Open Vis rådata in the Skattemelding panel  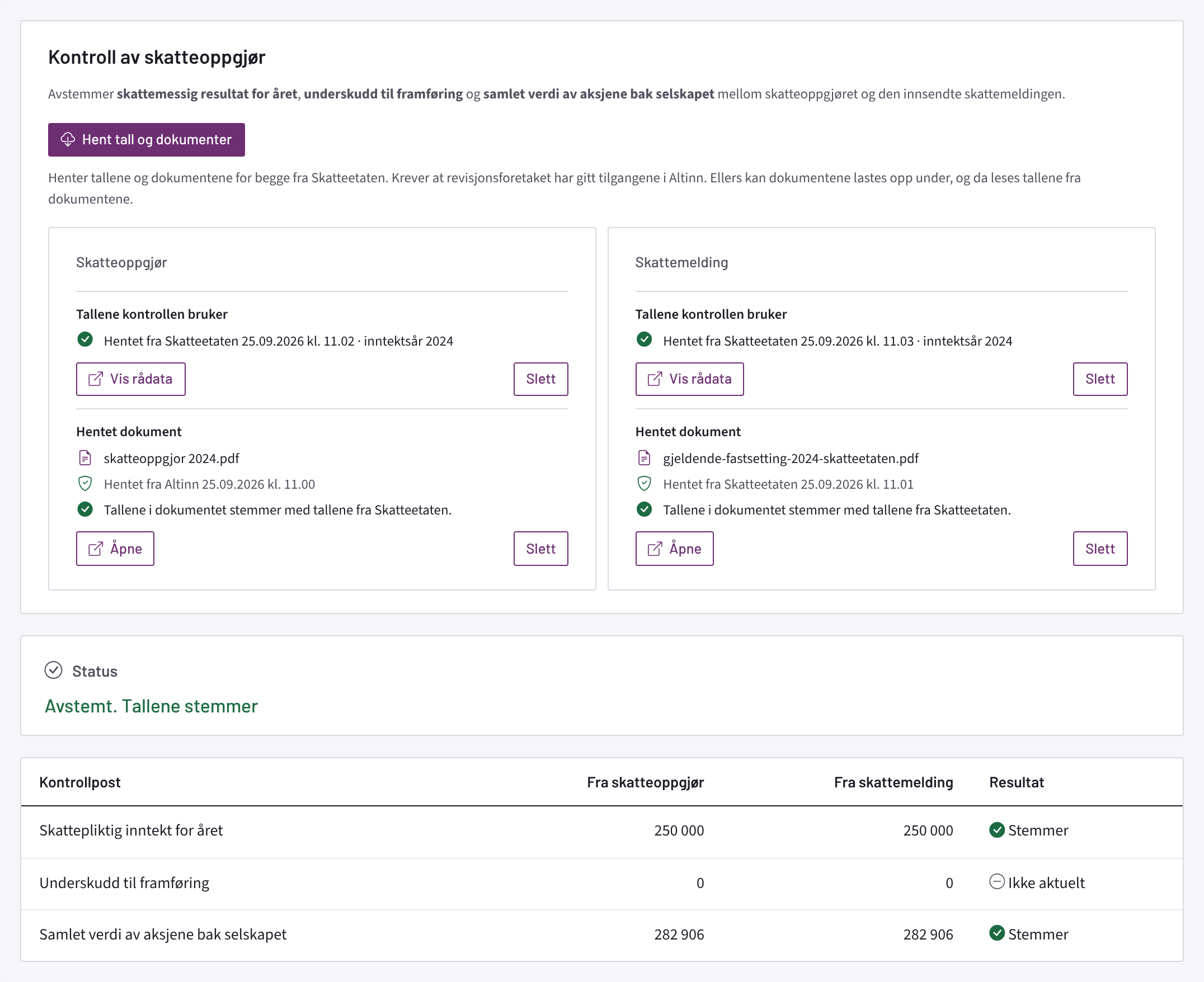click(x=689, y=379)
